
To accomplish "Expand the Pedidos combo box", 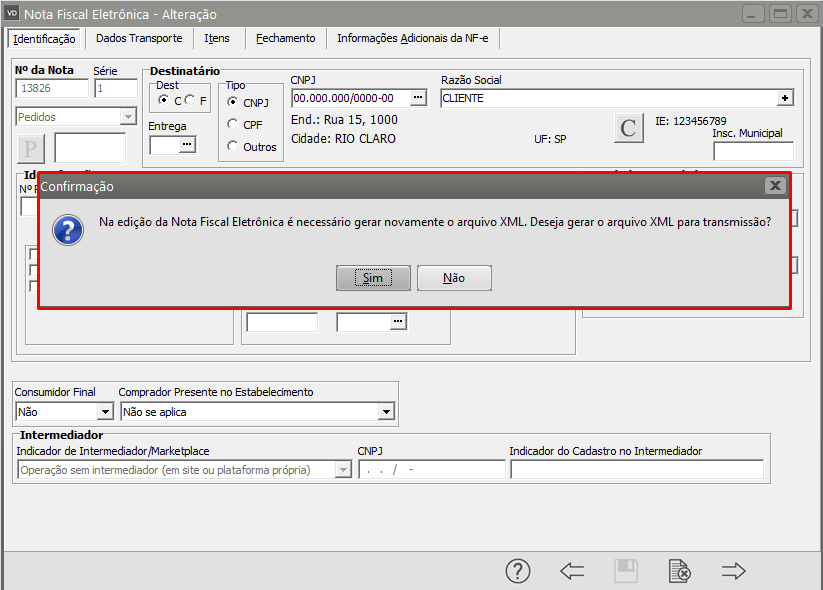I will [x=127, y=117].
